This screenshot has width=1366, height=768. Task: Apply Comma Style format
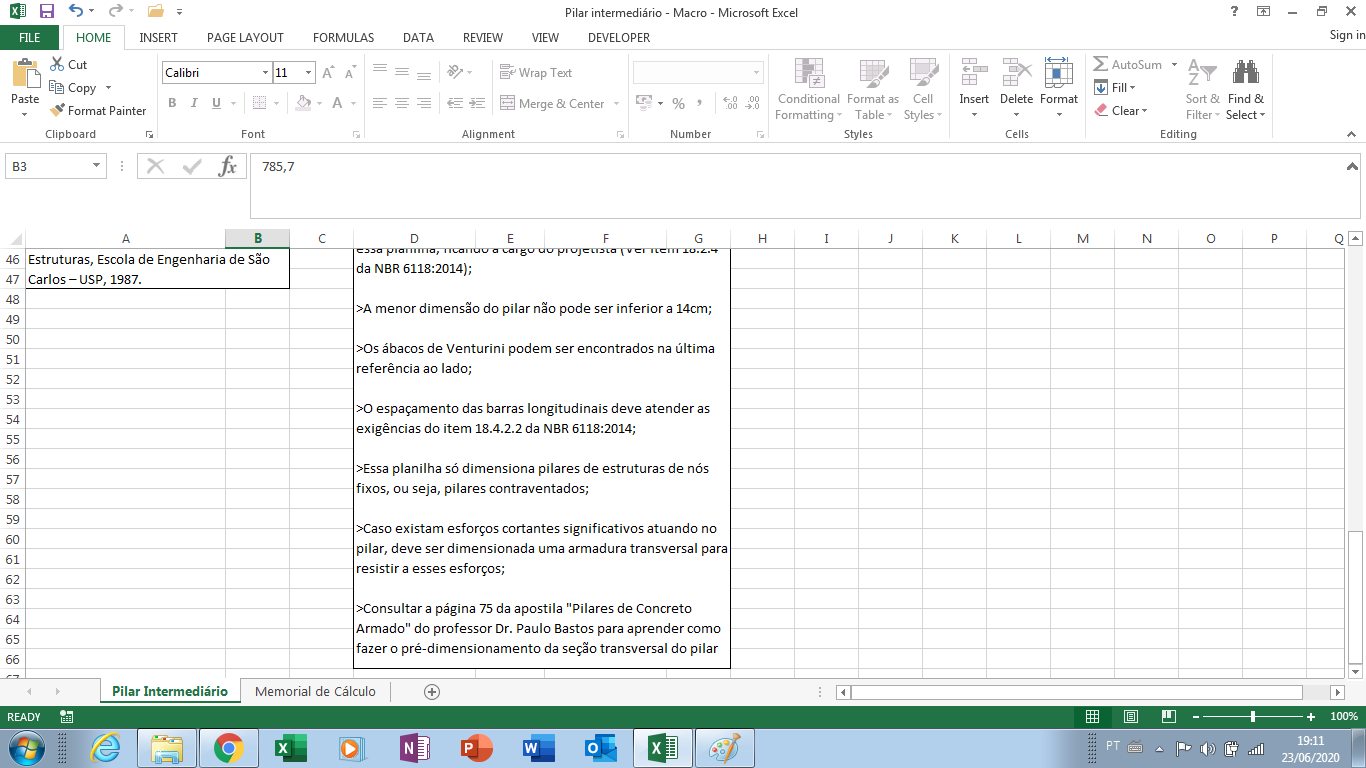click(x=699, y=103)
